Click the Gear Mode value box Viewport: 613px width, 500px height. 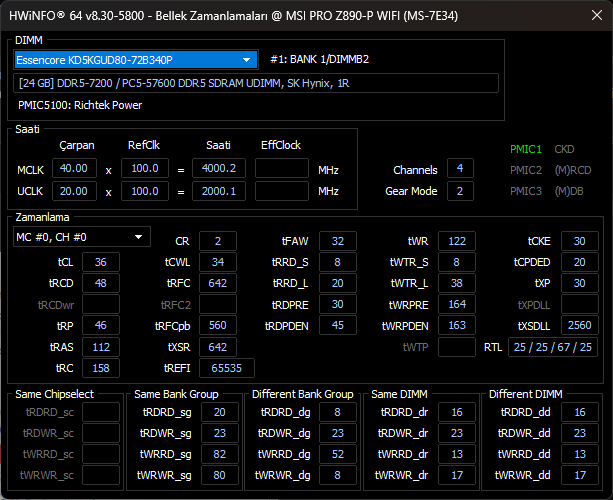(x=460, y=191)
